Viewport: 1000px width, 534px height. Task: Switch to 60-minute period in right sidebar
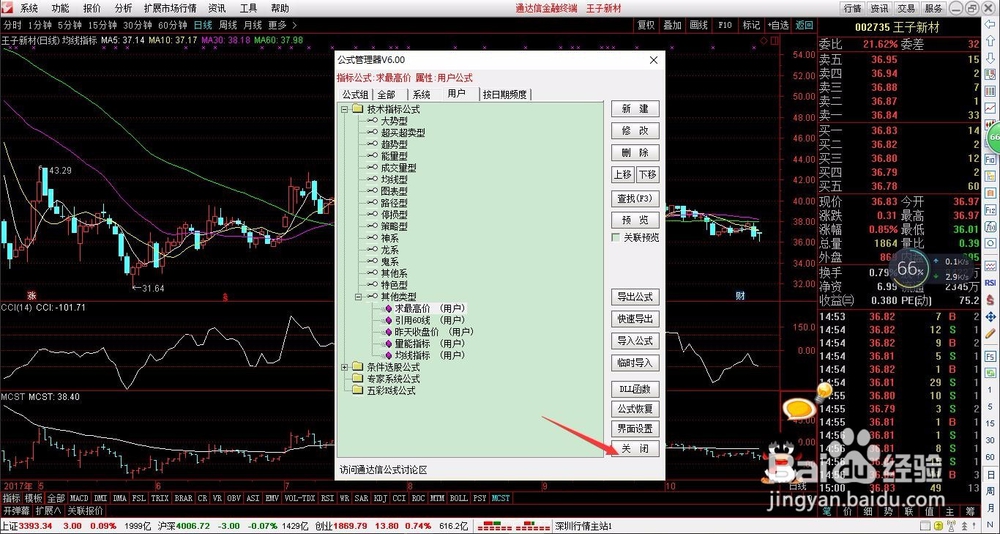click(x=990, y=457)
